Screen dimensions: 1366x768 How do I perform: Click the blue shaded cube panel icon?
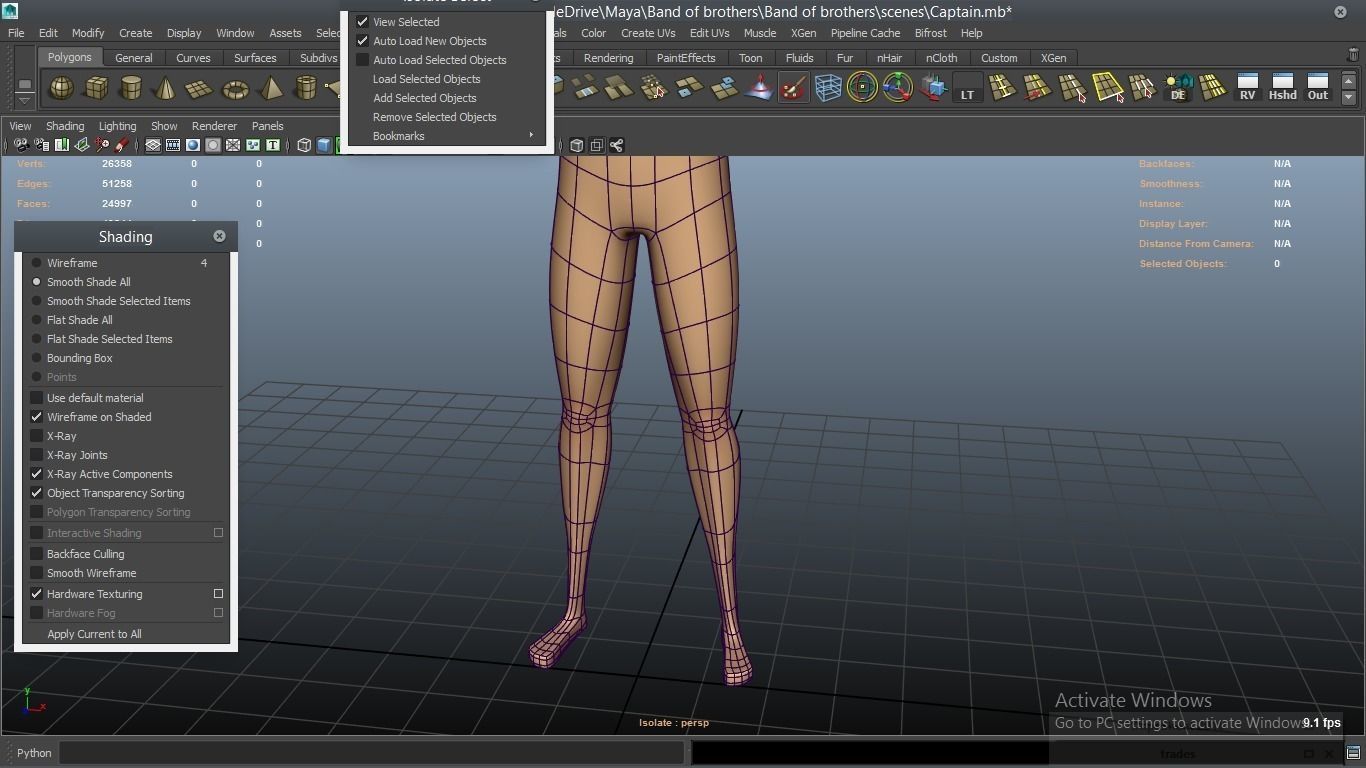point(324,145)
